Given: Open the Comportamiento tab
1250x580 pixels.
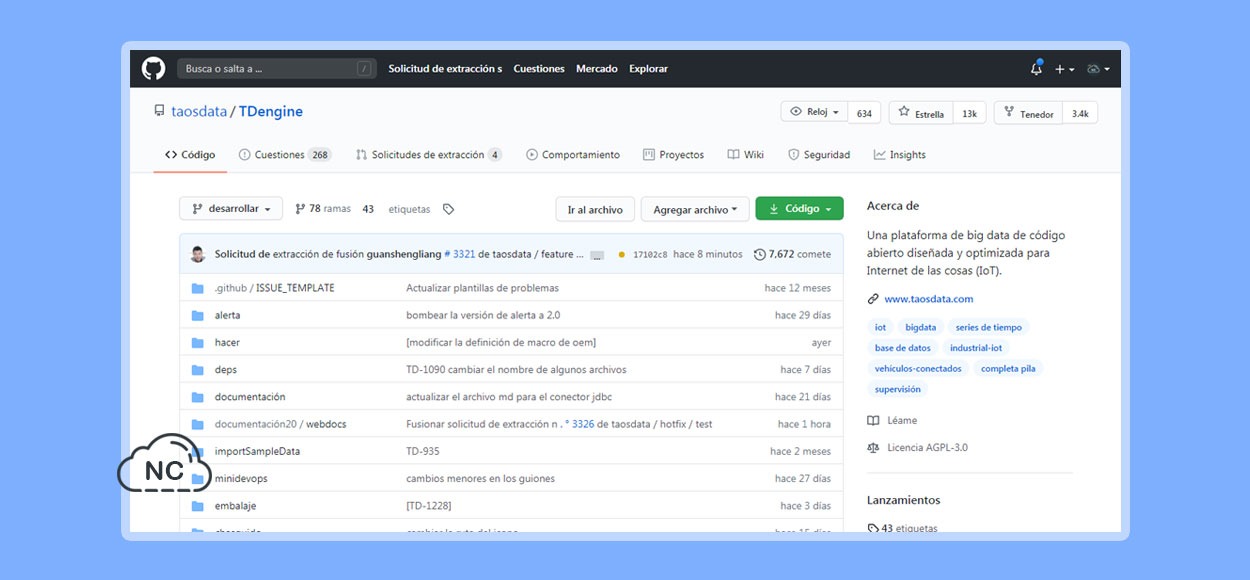Looking at the screenshot, I should 573,155.
